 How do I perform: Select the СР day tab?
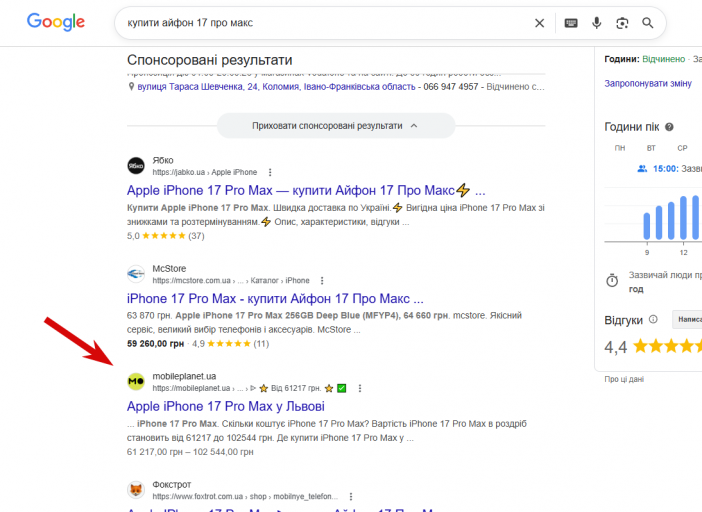[x=682, y=148]
